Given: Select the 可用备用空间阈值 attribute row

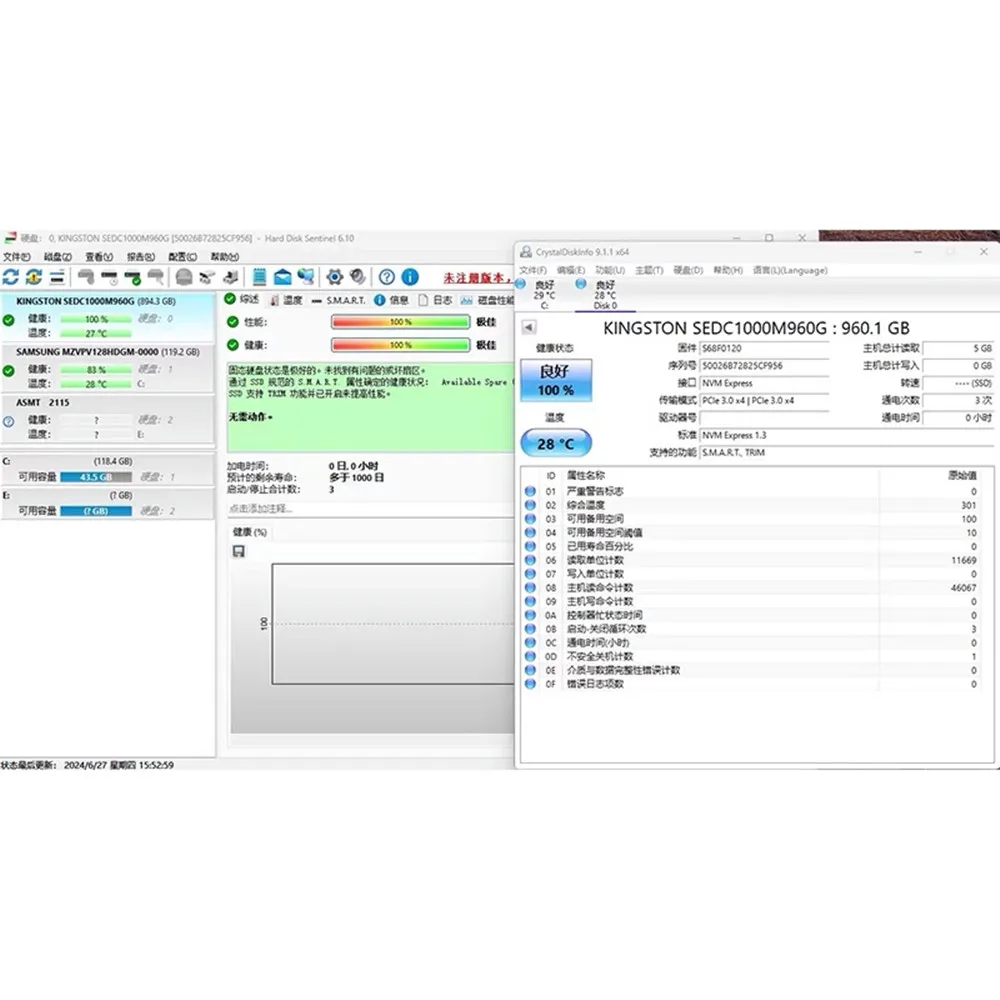Looking at the screenshot, I should pos(751,533).
